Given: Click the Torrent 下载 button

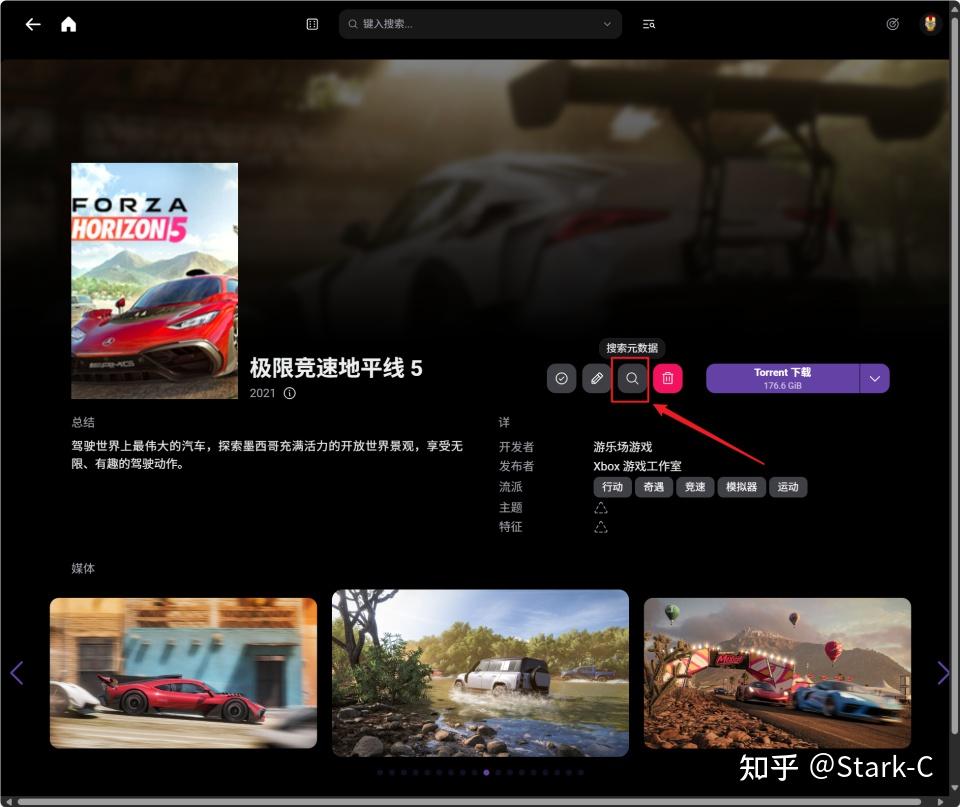Looking at the screenshot, I should (x=783, y=378).
